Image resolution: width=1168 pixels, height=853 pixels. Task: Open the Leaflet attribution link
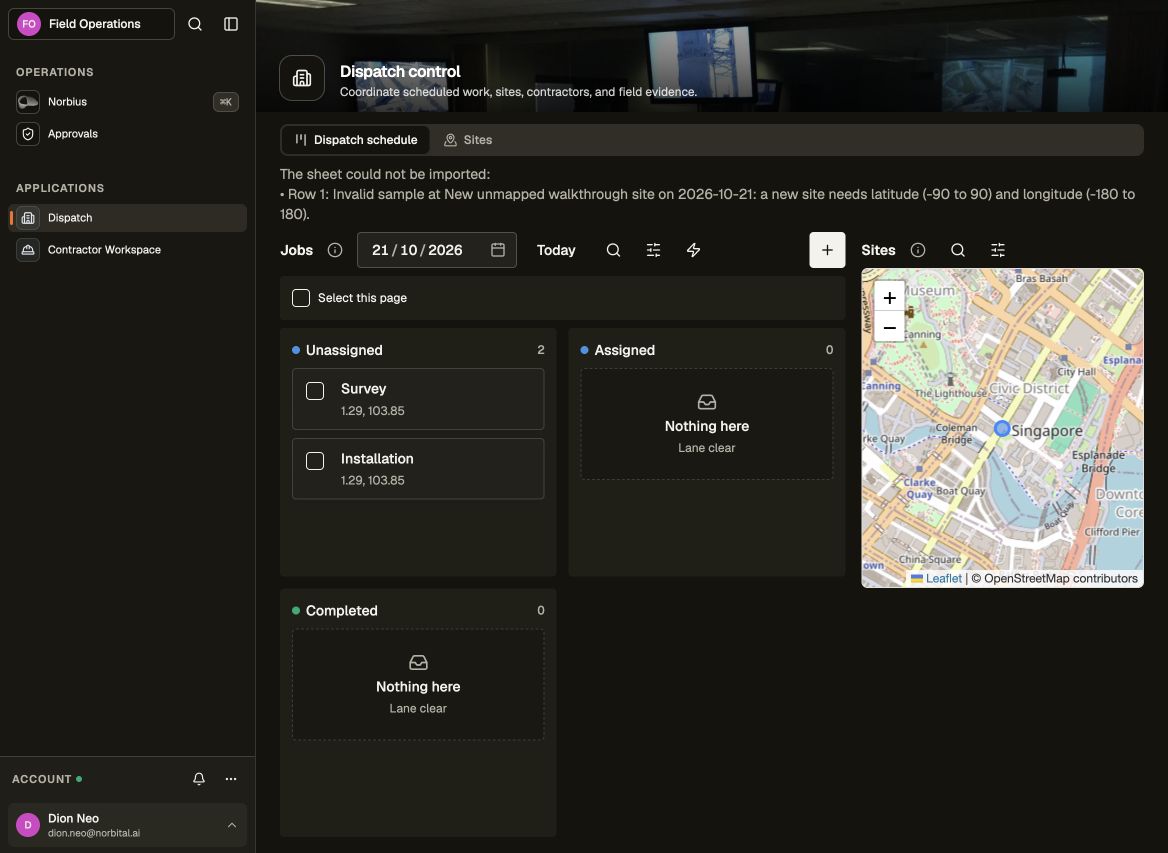(x=943, y=578)
